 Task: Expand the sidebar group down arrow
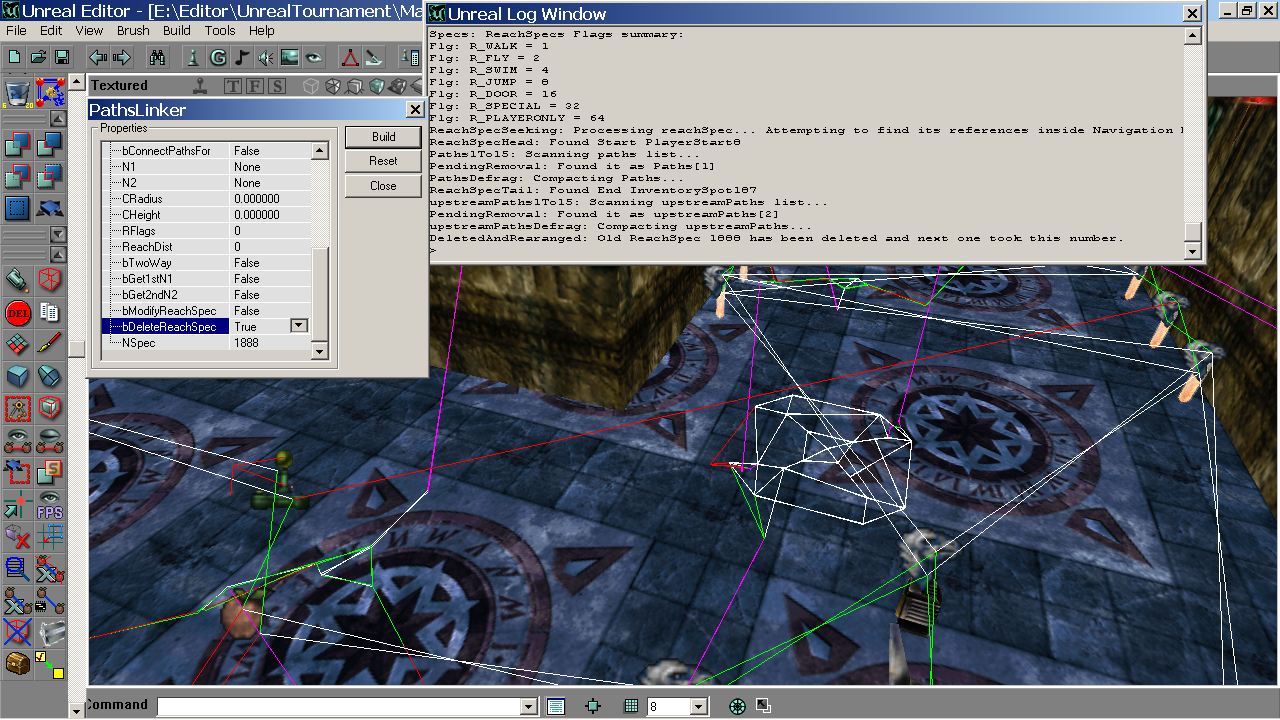coord(59,234)
